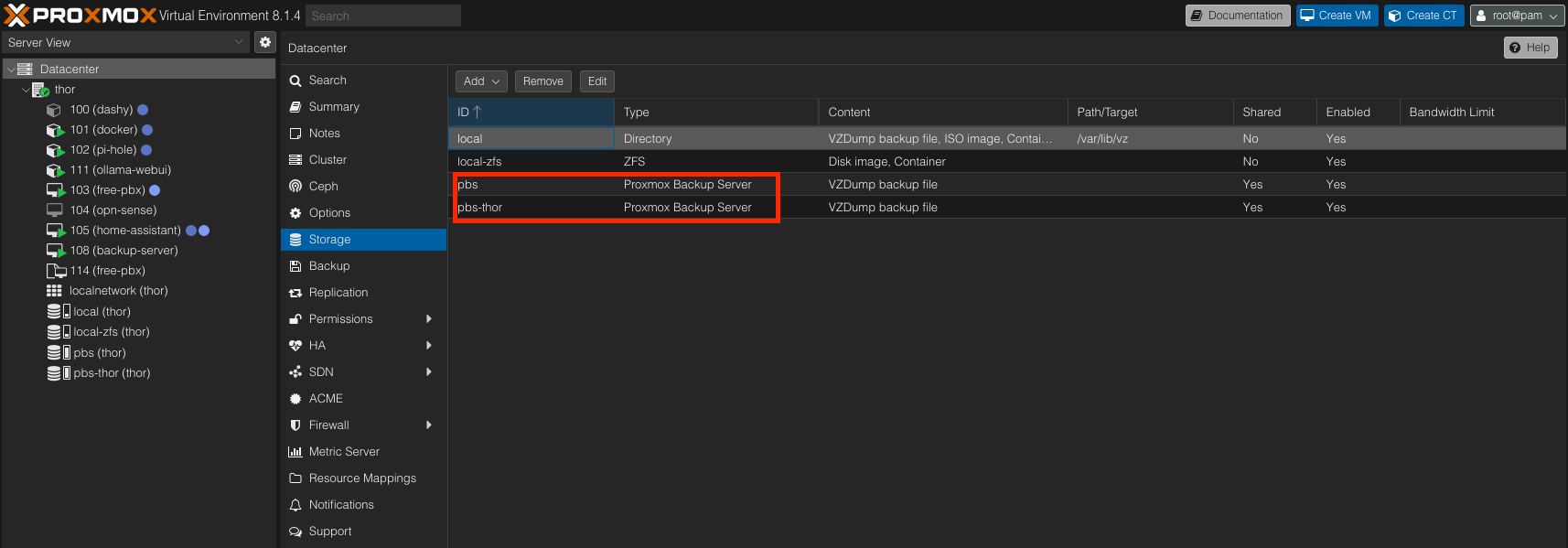Viewport: 1568px width, 548px height.
Task: Sort by the ID column header
Action: tap(531, 113)
